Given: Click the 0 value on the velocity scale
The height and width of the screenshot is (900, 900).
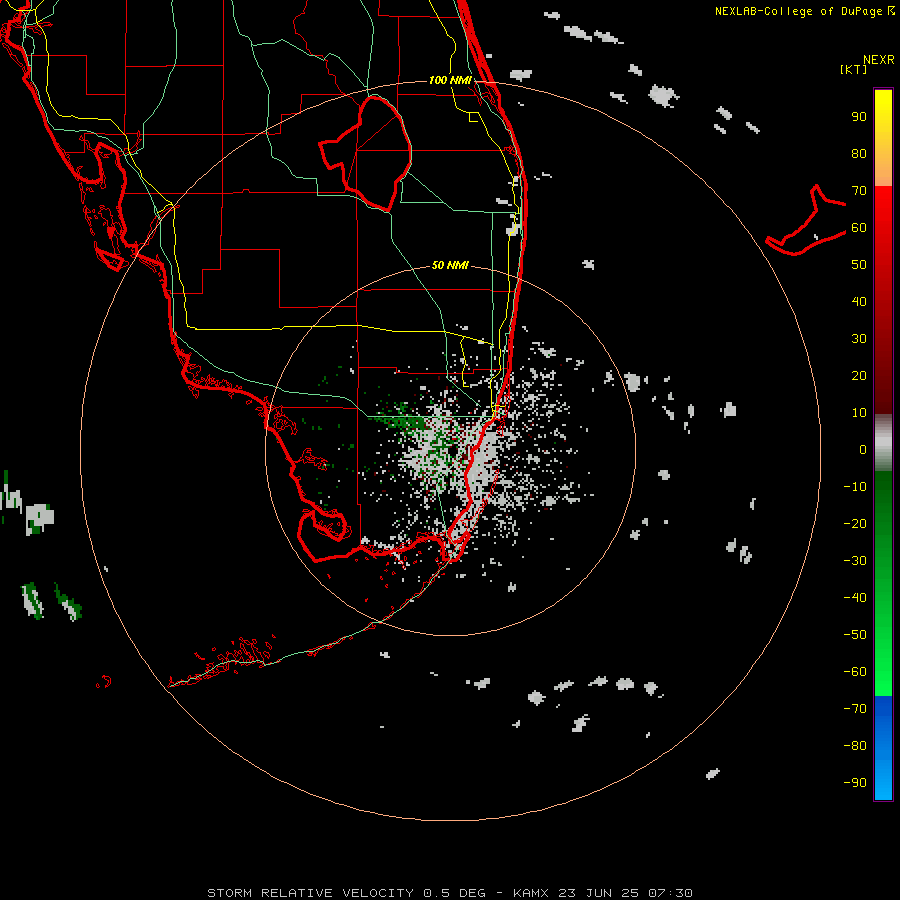Looking at the screenshot, I should pos(863,450).
